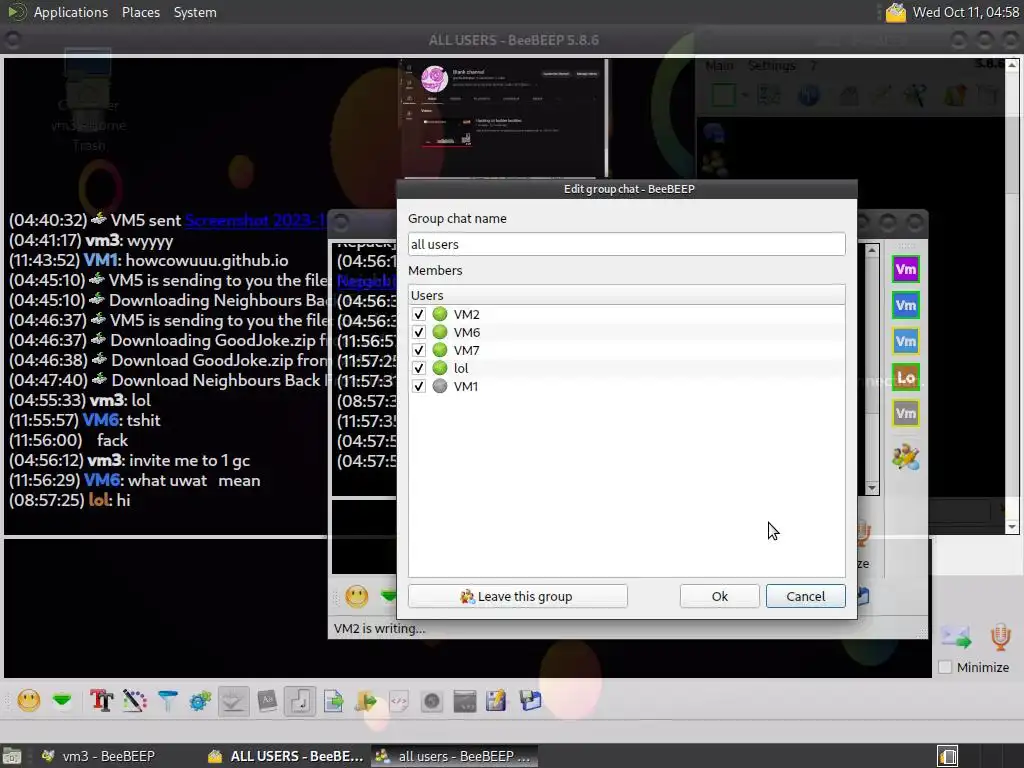
Task: Select the gray Vm member avatar in the group chat sidebar
Action: coord(906,413)
